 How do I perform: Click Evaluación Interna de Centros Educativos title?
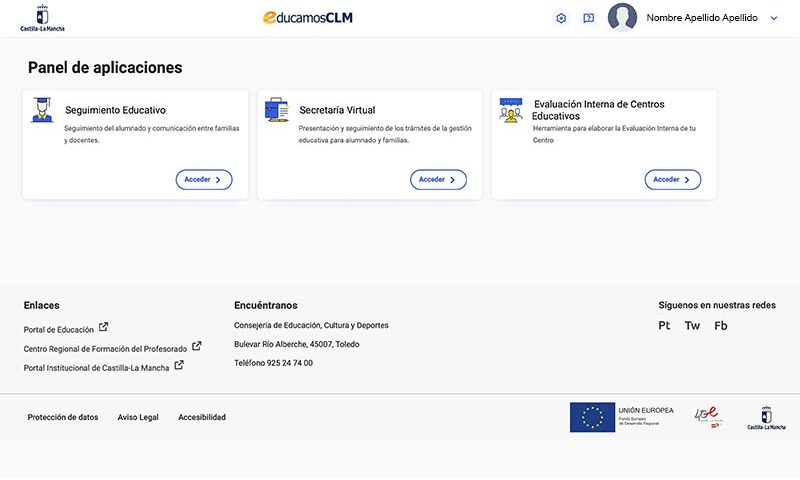pos(598,110)
